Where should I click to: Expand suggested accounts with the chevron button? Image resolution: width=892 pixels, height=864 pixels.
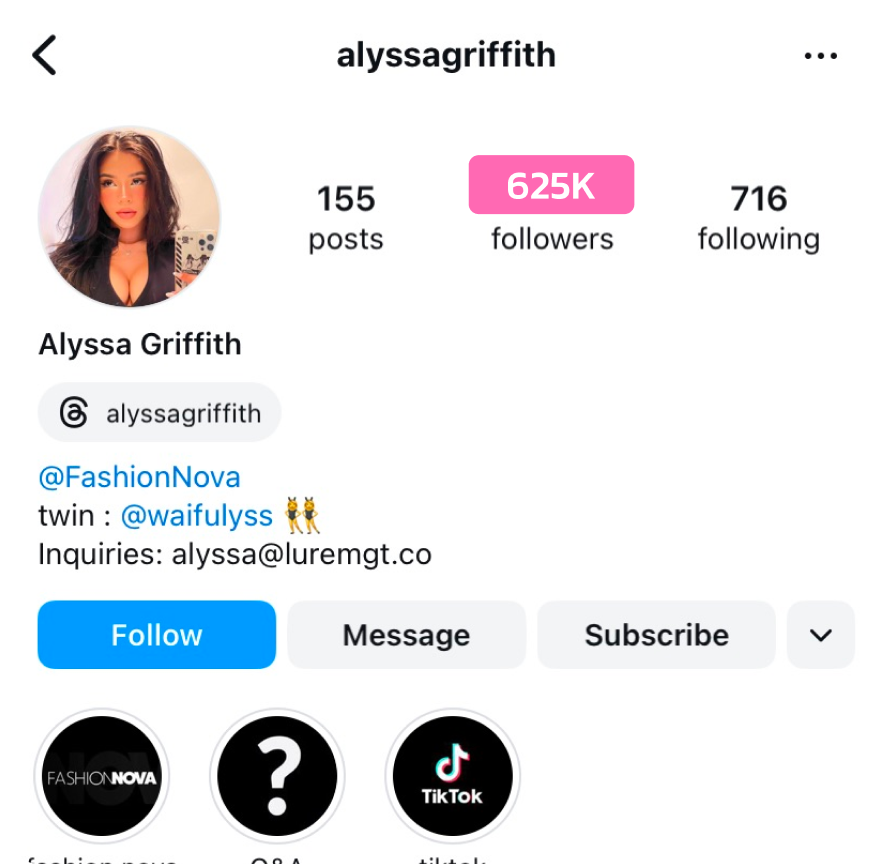click(820, 635)
